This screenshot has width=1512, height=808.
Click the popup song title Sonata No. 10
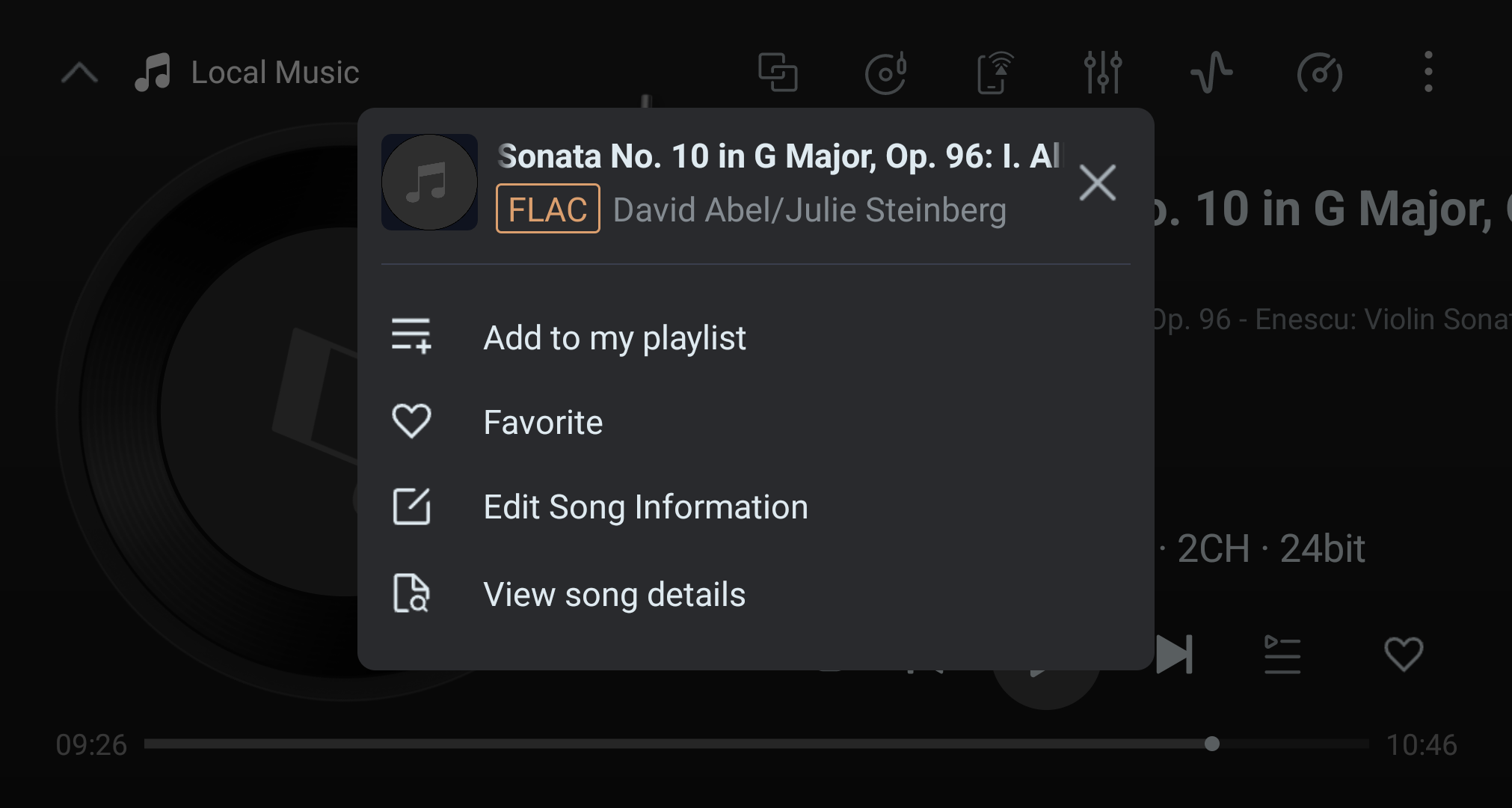click(x=778, y=156)
